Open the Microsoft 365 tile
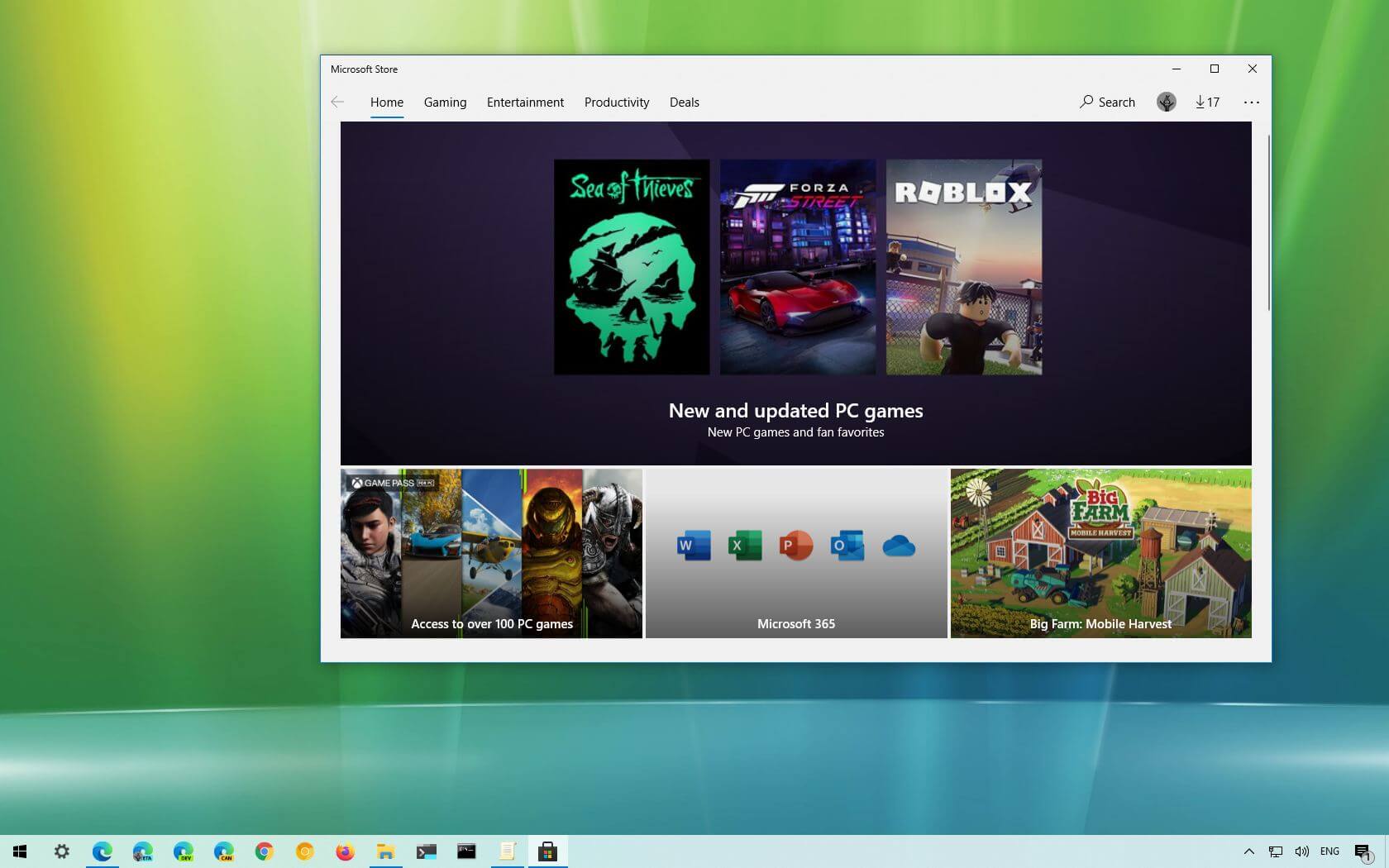This screenshot has height=868, width=1389. pyautogui.click(x=795, y=554)
